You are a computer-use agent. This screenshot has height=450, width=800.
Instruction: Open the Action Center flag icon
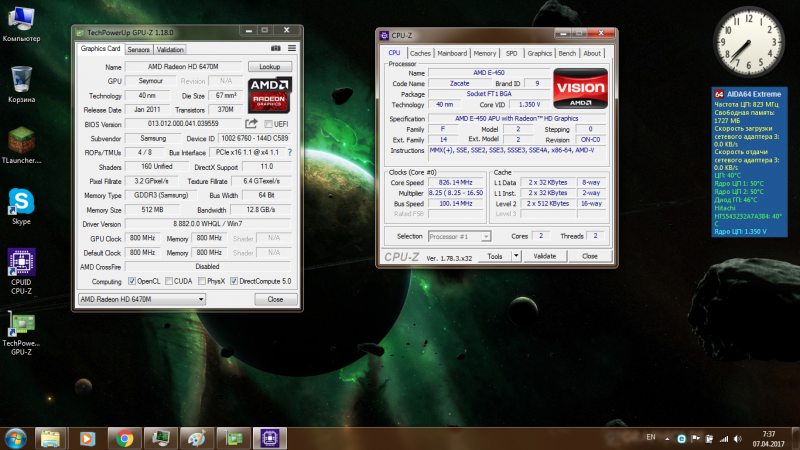[x=695, y=439]
